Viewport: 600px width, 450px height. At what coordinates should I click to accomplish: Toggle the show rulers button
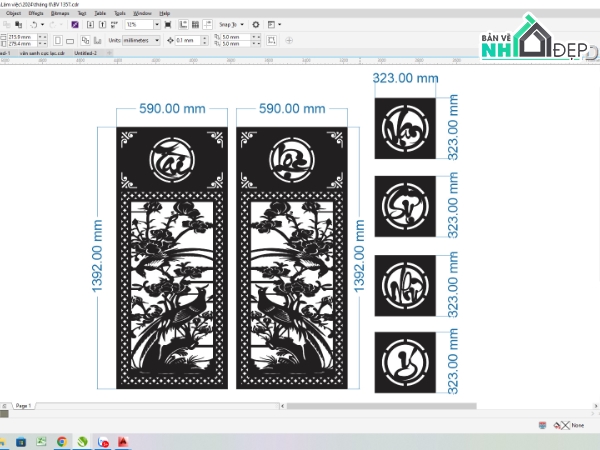pos(181,23)
